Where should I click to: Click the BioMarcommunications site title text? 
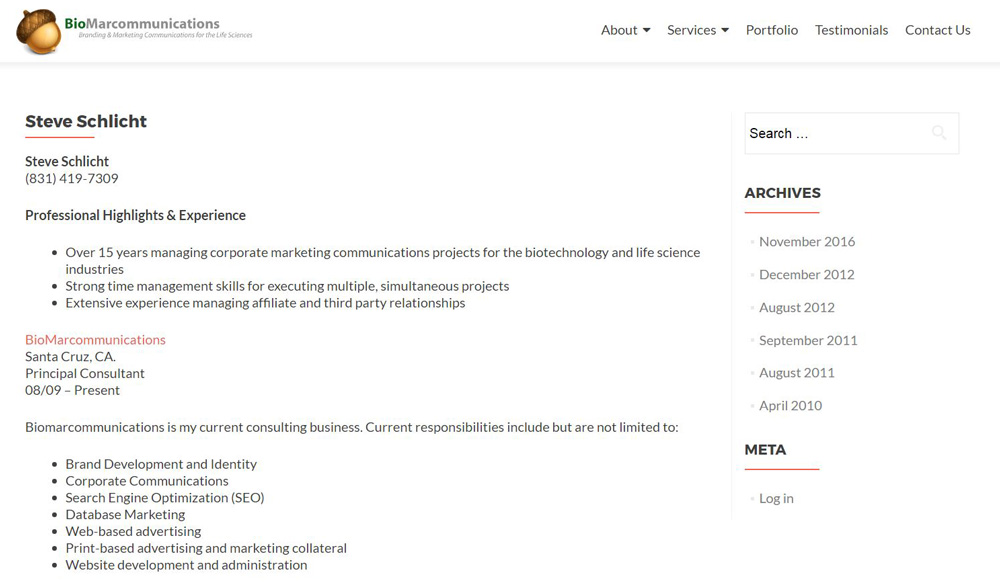tap(142, 23)
